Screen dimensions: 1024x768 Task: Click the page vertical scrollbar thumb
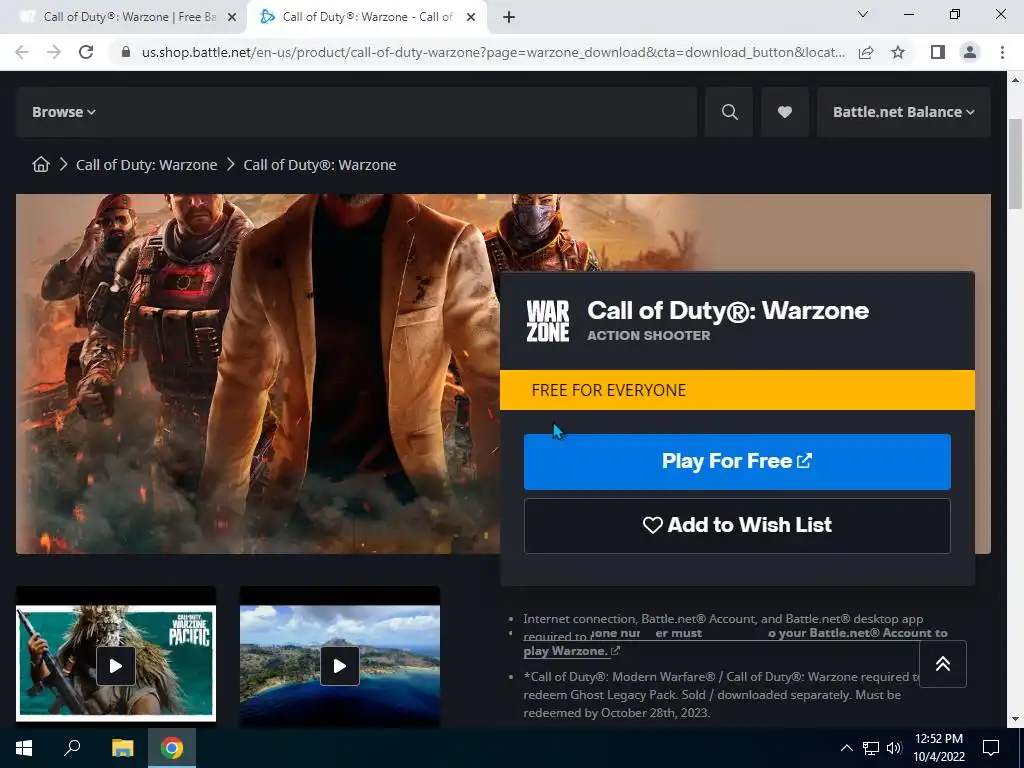tap(1014, 163)
